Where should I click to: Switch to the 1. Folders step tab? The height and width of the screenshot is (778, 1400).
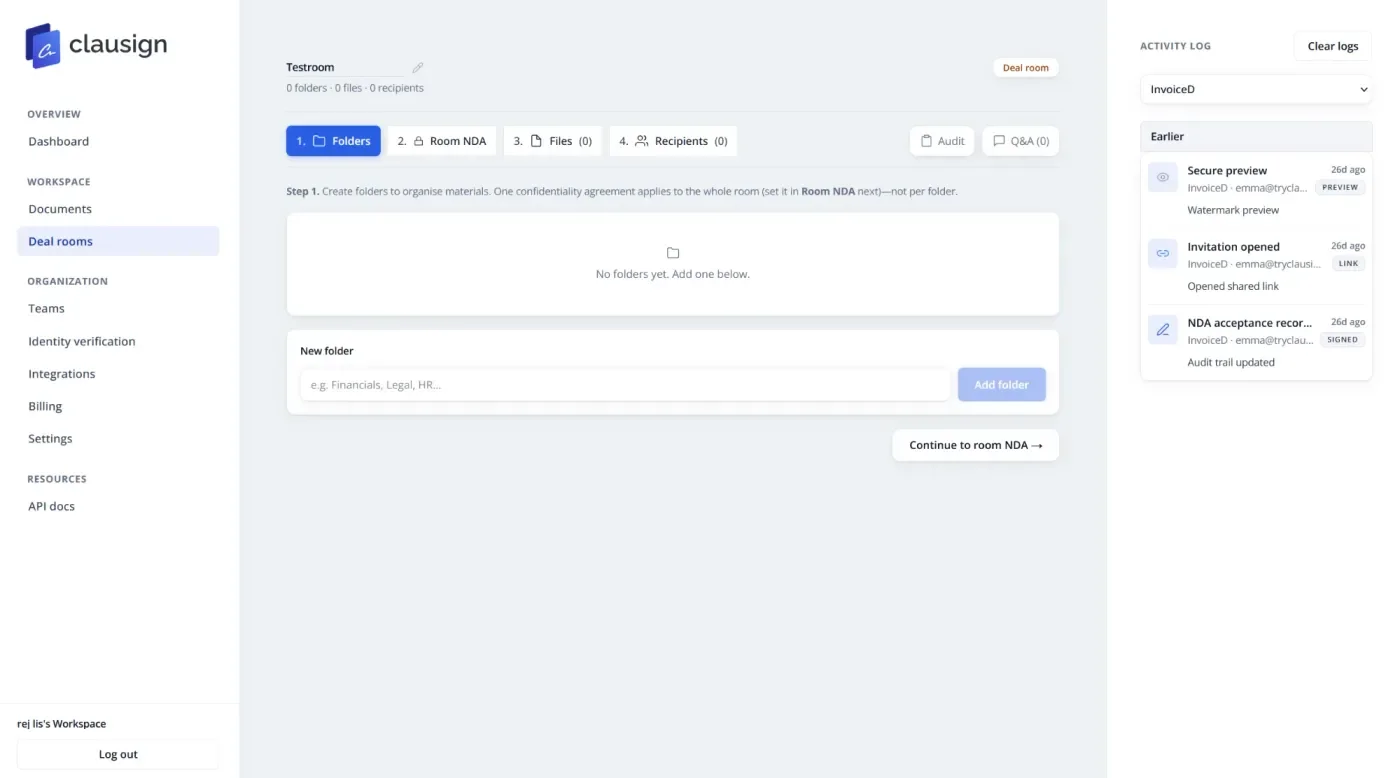[333, 141]
